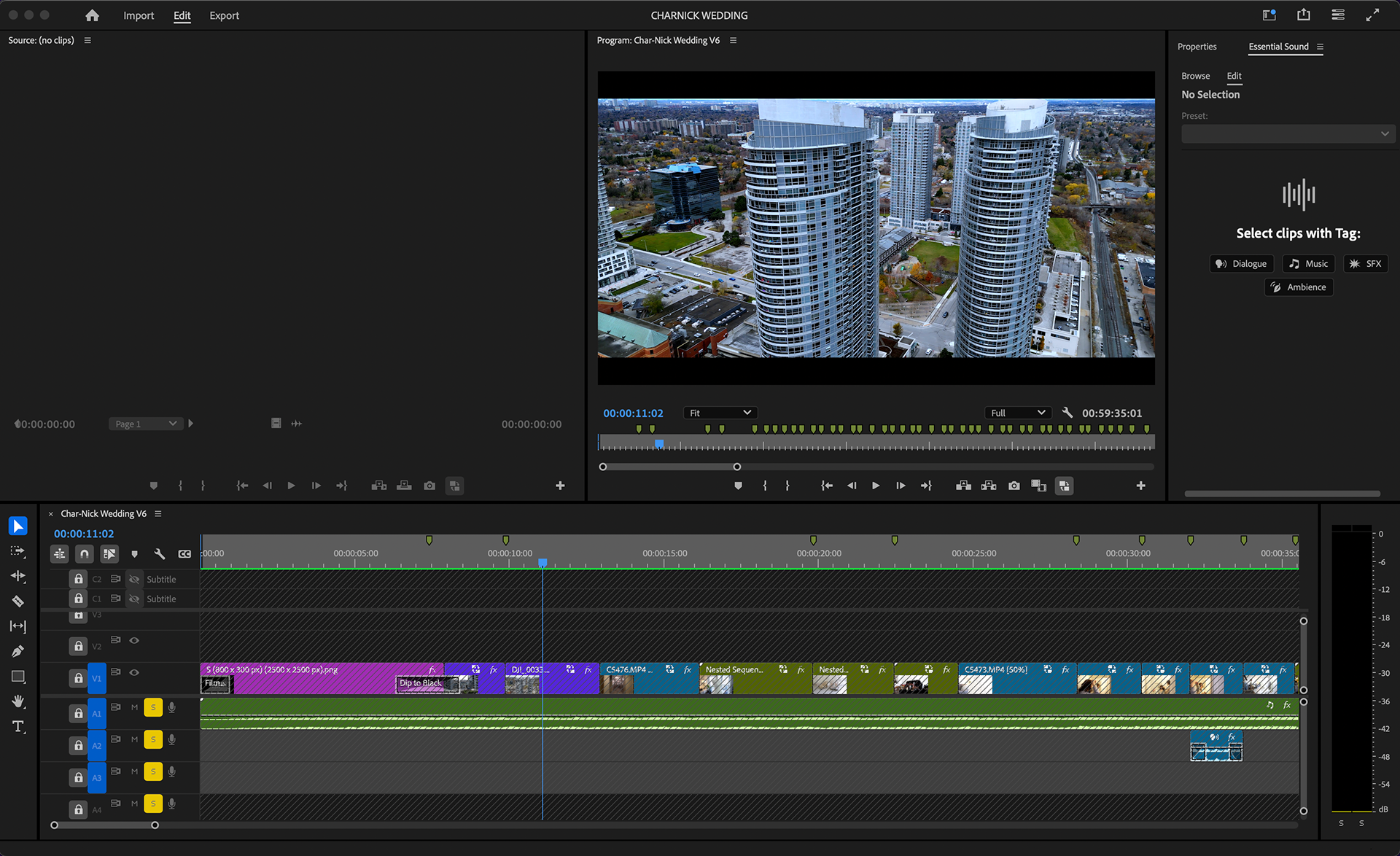Viewport: 1400px width, 856px height.
Task: Open timeline wrench display settings
Action: (x=160, y=554)
